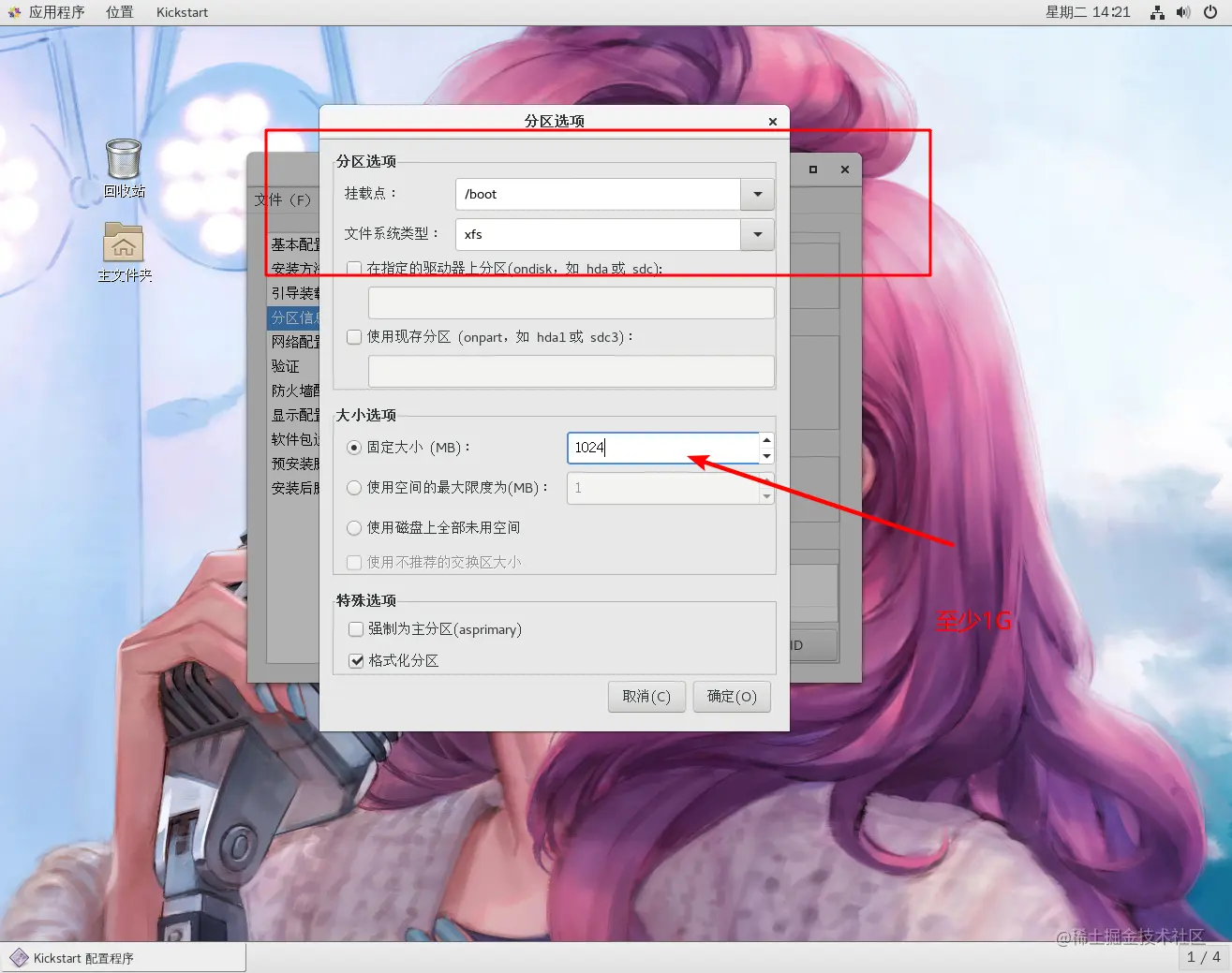Open the 文件(F) menu in Kickstart window
This screenshot has height=973, width=1232.
point(282,199)
